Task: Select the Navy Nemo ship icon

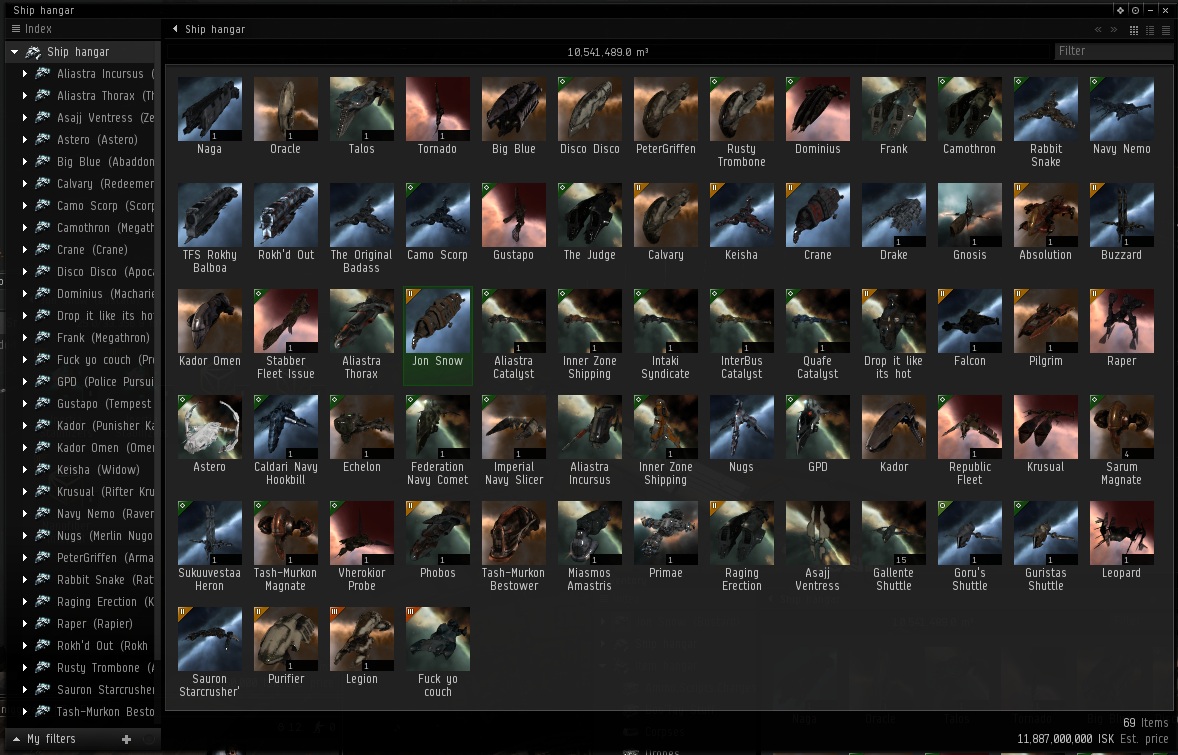Action: pyautogui.click(x=1122, y=109)
